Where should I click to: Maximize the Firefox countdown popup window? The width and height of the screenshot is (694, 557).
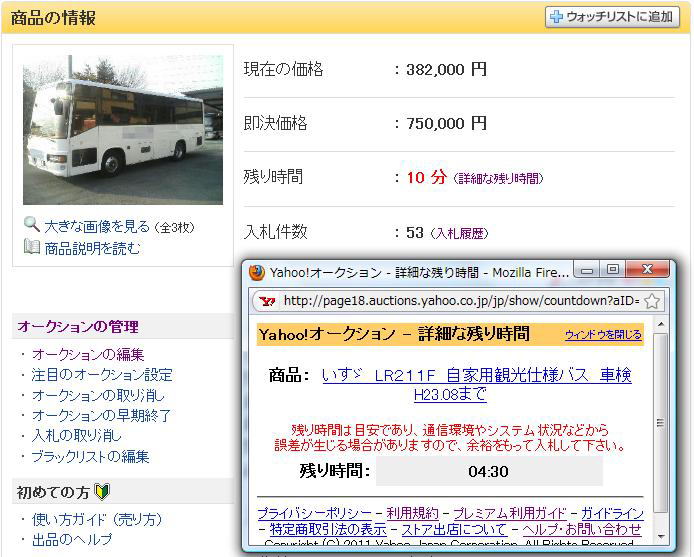coord(613,270)
